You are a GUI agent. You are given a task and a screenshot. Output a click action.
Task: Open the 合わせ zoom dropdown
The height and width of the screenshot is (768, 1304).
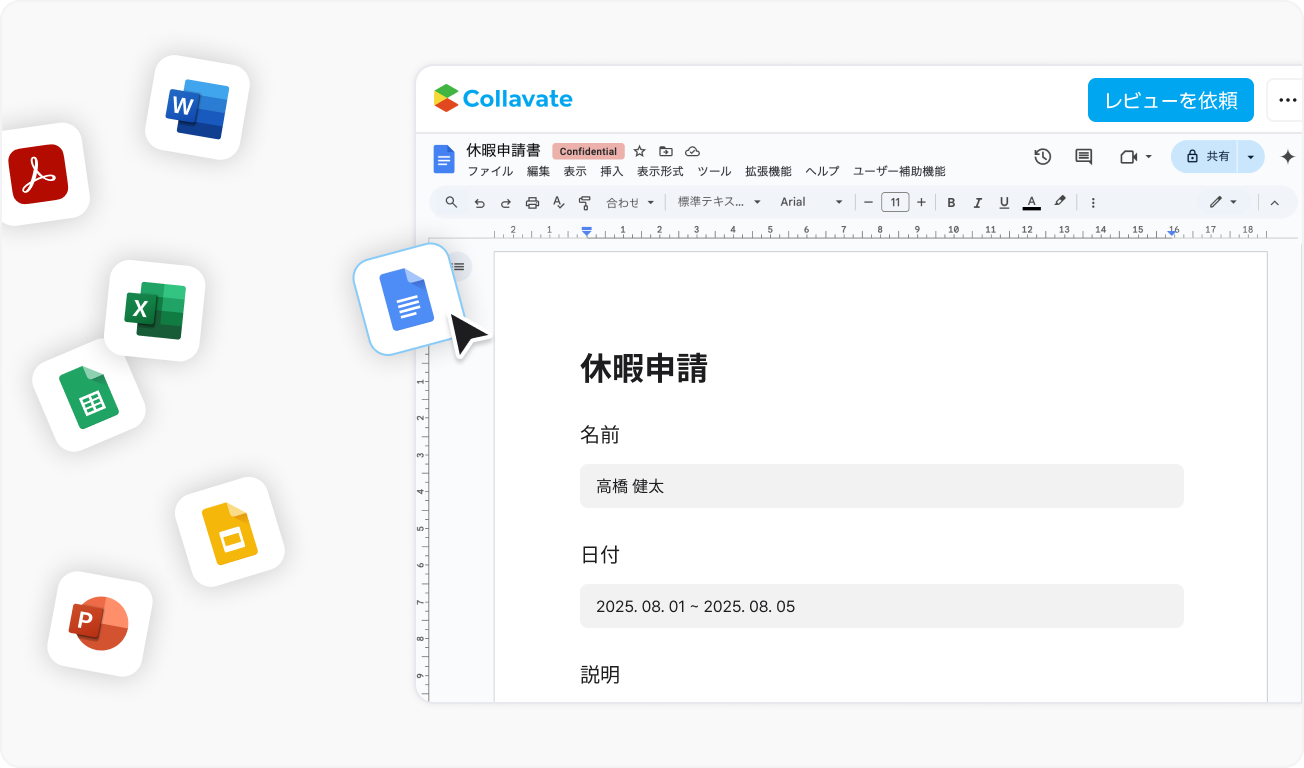(630, 202)
